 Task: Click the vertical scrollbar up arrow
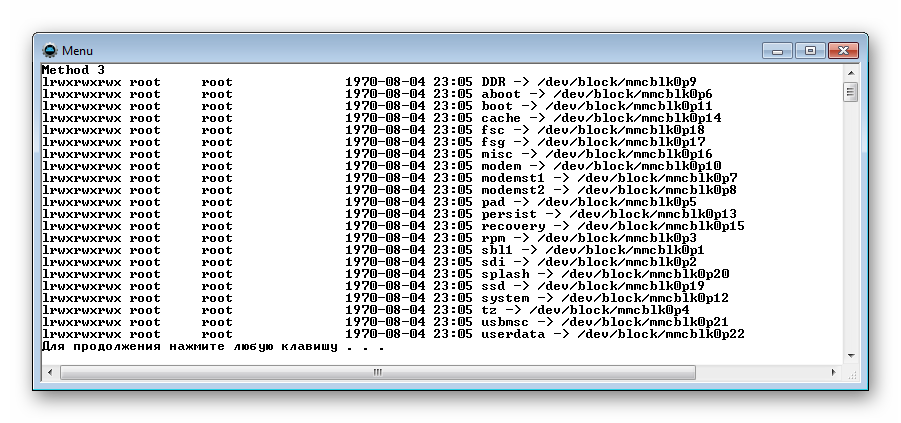[x=852, y=72]
